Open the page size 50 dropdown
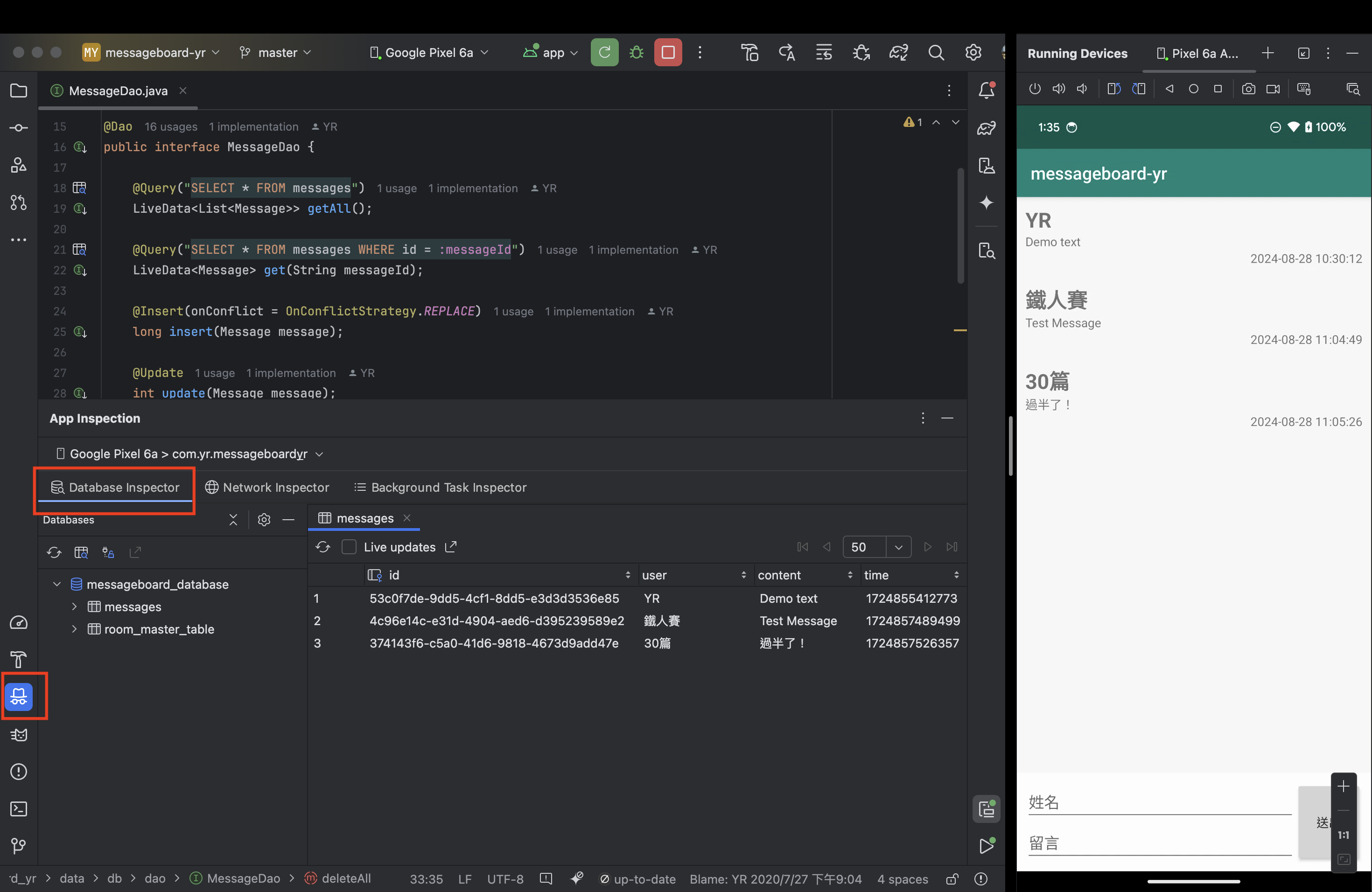This screenshot has height=892, width=1372. click(898, 547)
